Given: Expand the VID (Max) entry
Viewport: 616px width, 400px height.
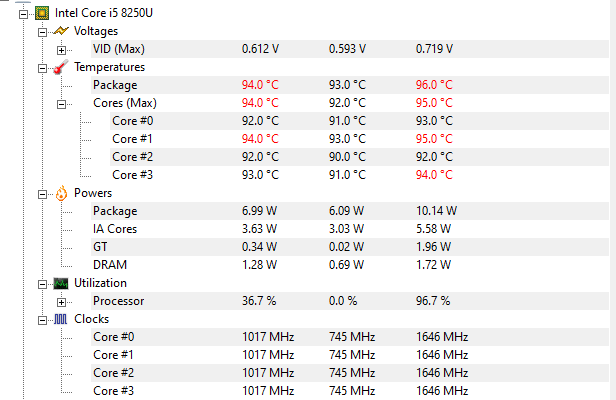Looking at the screenshot, I should [61, 50].
